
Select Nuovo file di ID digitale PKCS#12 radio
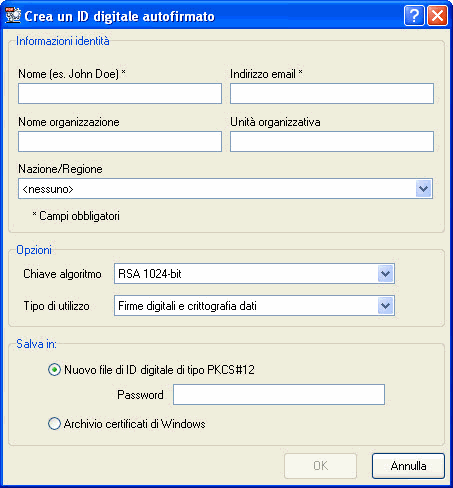(x=54, y=370)
